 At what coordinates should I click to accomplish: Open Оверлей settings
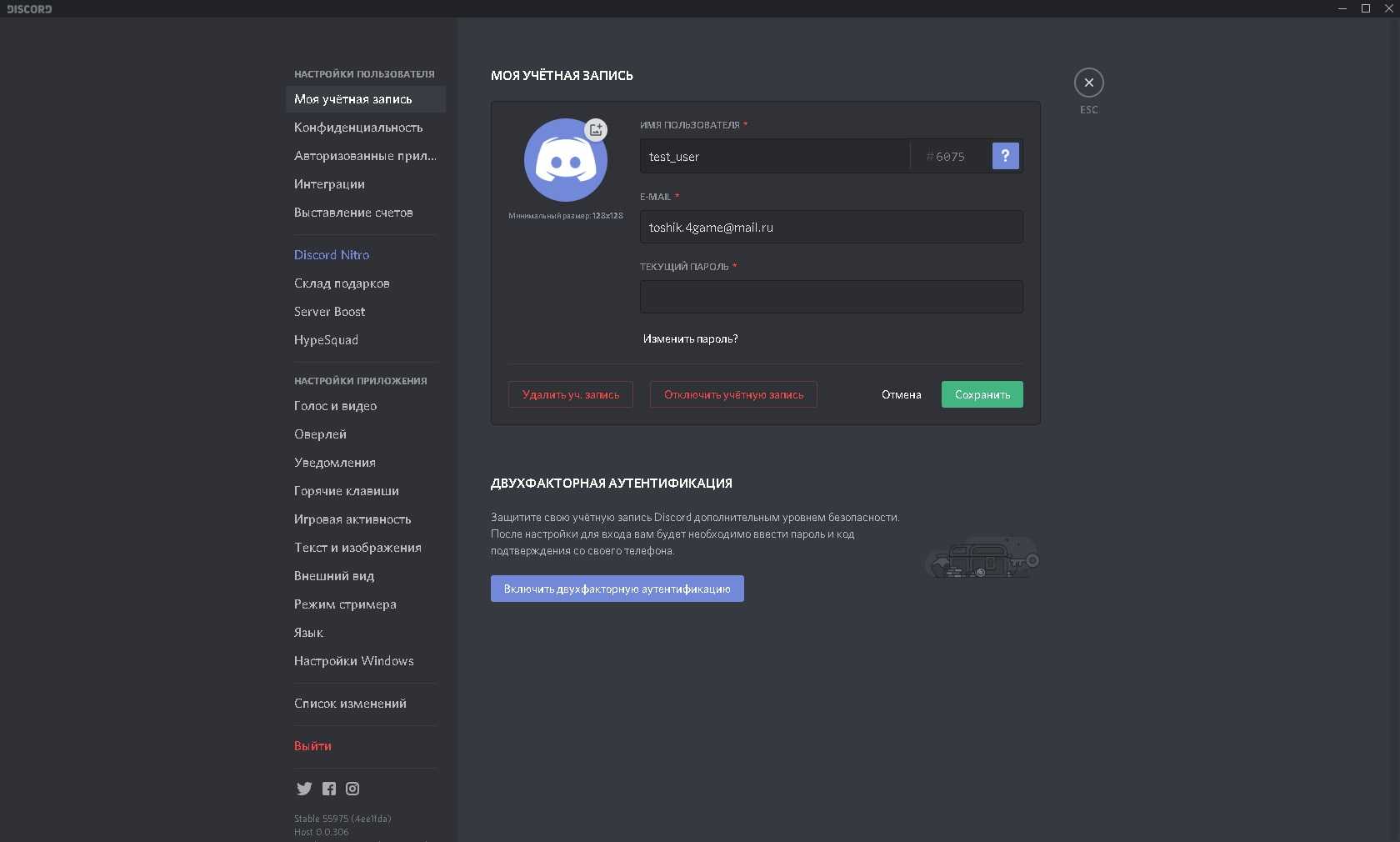point(366,434)
